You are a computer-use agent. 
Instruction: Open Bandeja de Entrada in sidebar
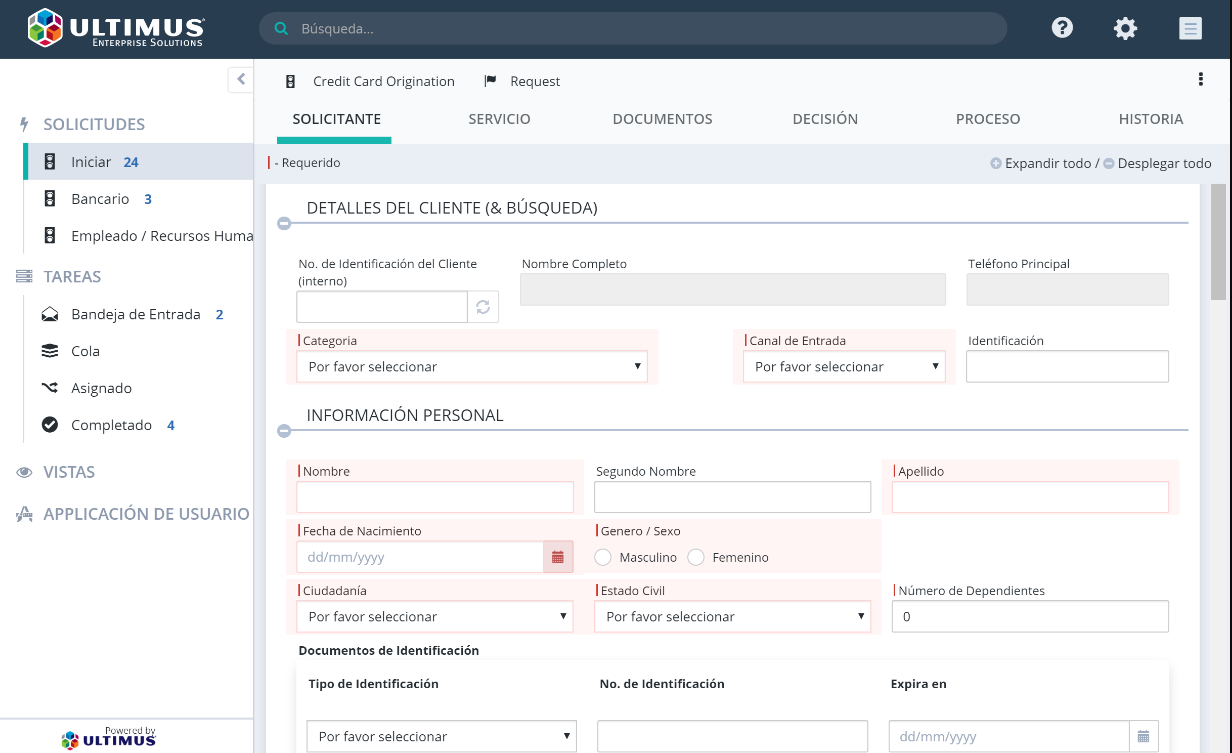click(x=135, y=314)
